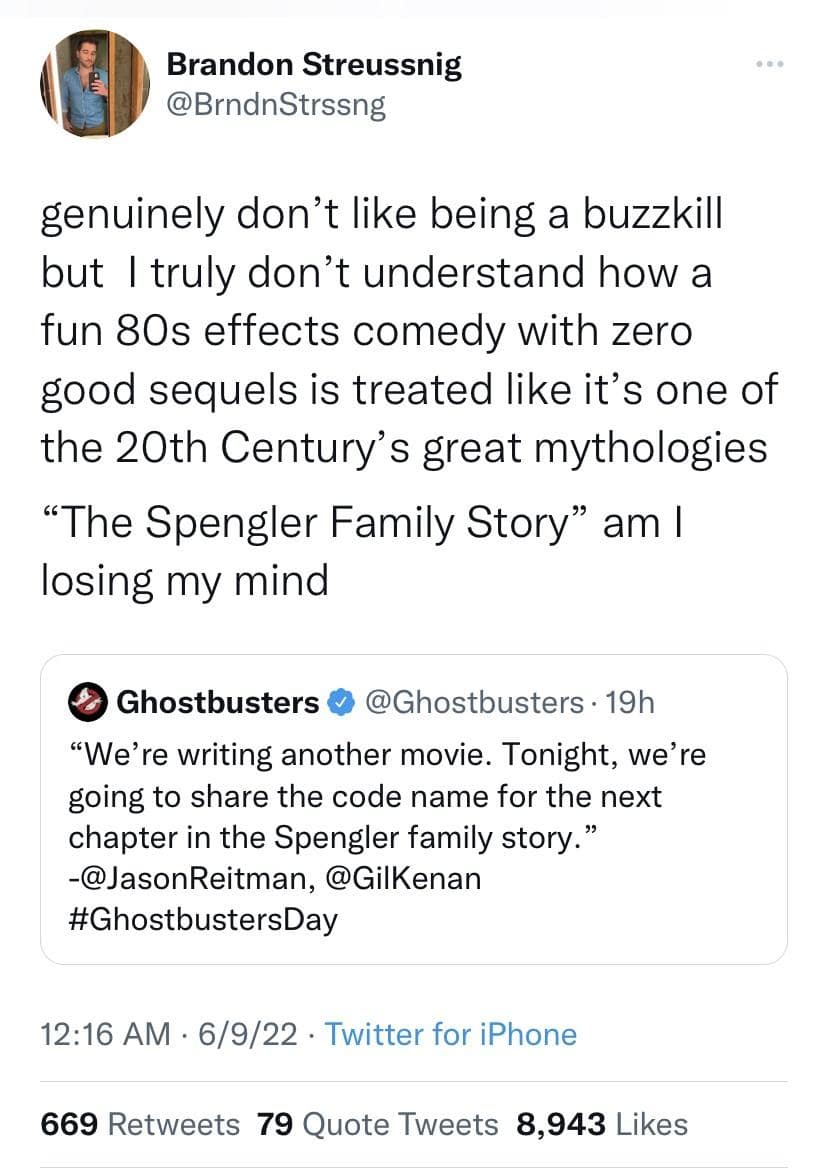The image size is (828, 1169).
Task: Open the Twitter for iPhone source link
Action: tap(451, 1034)
